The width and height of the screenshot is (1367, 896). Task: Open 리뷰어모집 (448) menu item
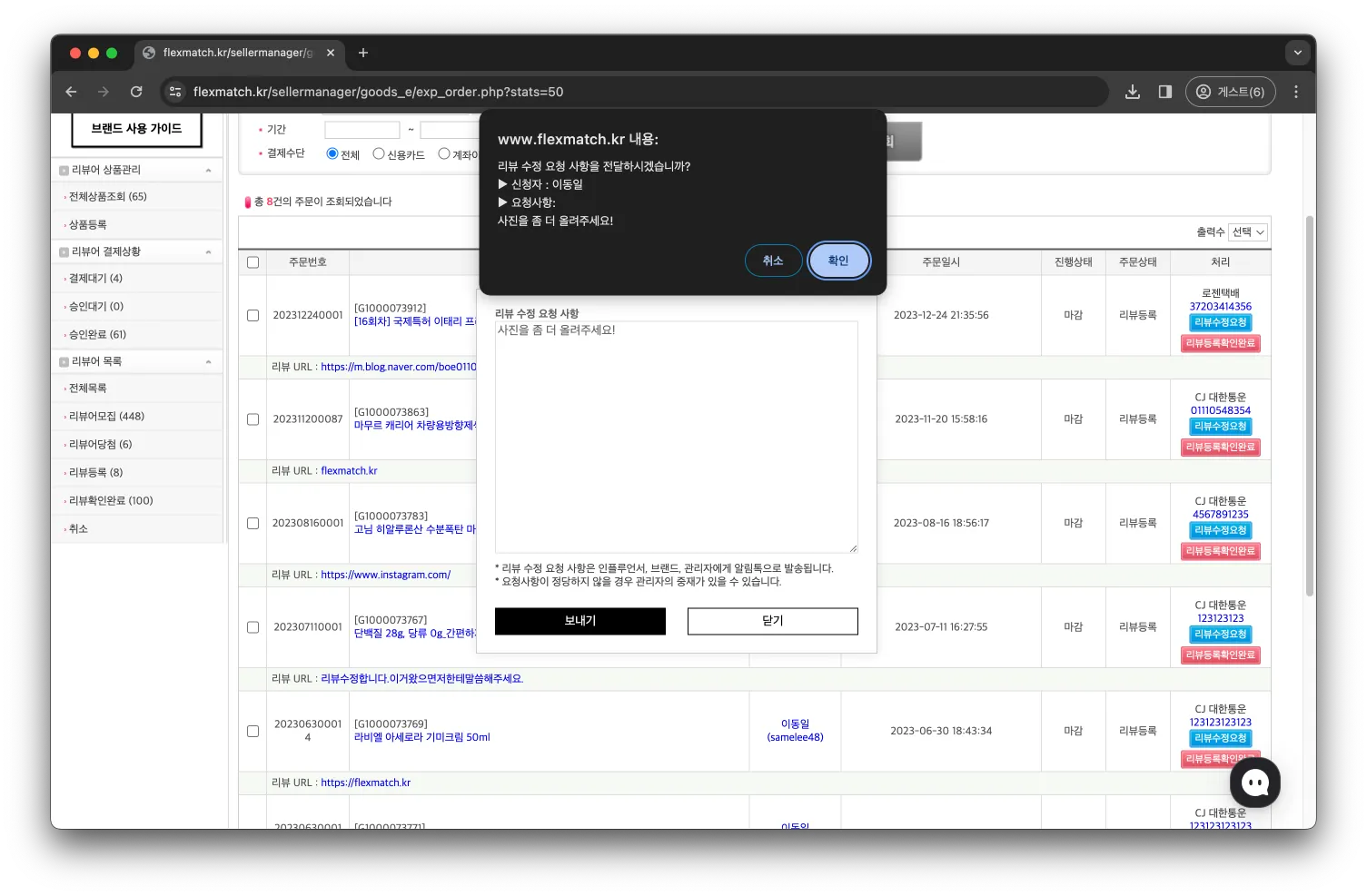(x=107, y=417)
